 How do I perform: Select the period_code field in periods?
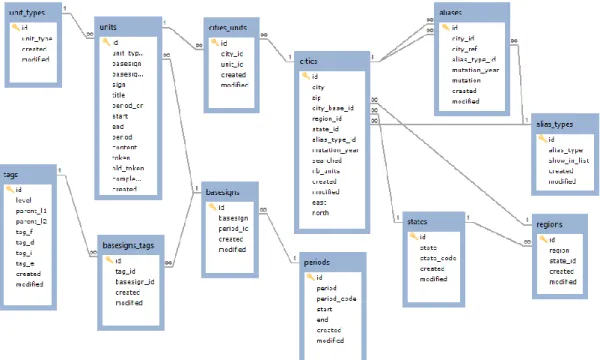[x=336, y=298]
